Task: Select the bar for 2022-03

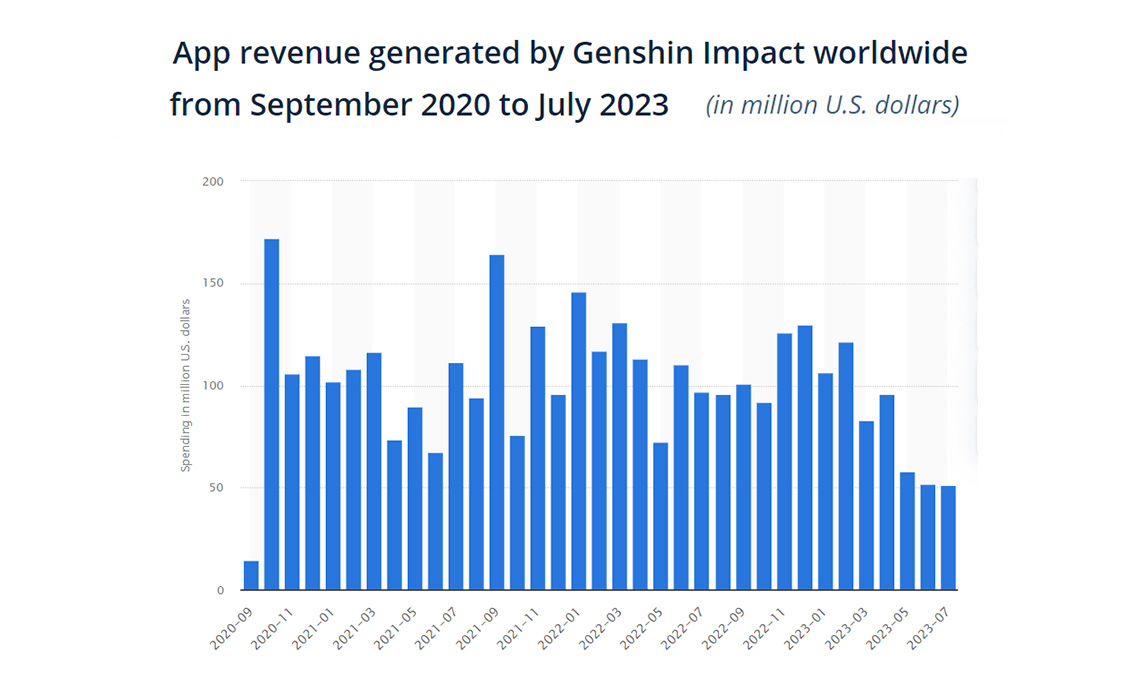Action: 619,456
